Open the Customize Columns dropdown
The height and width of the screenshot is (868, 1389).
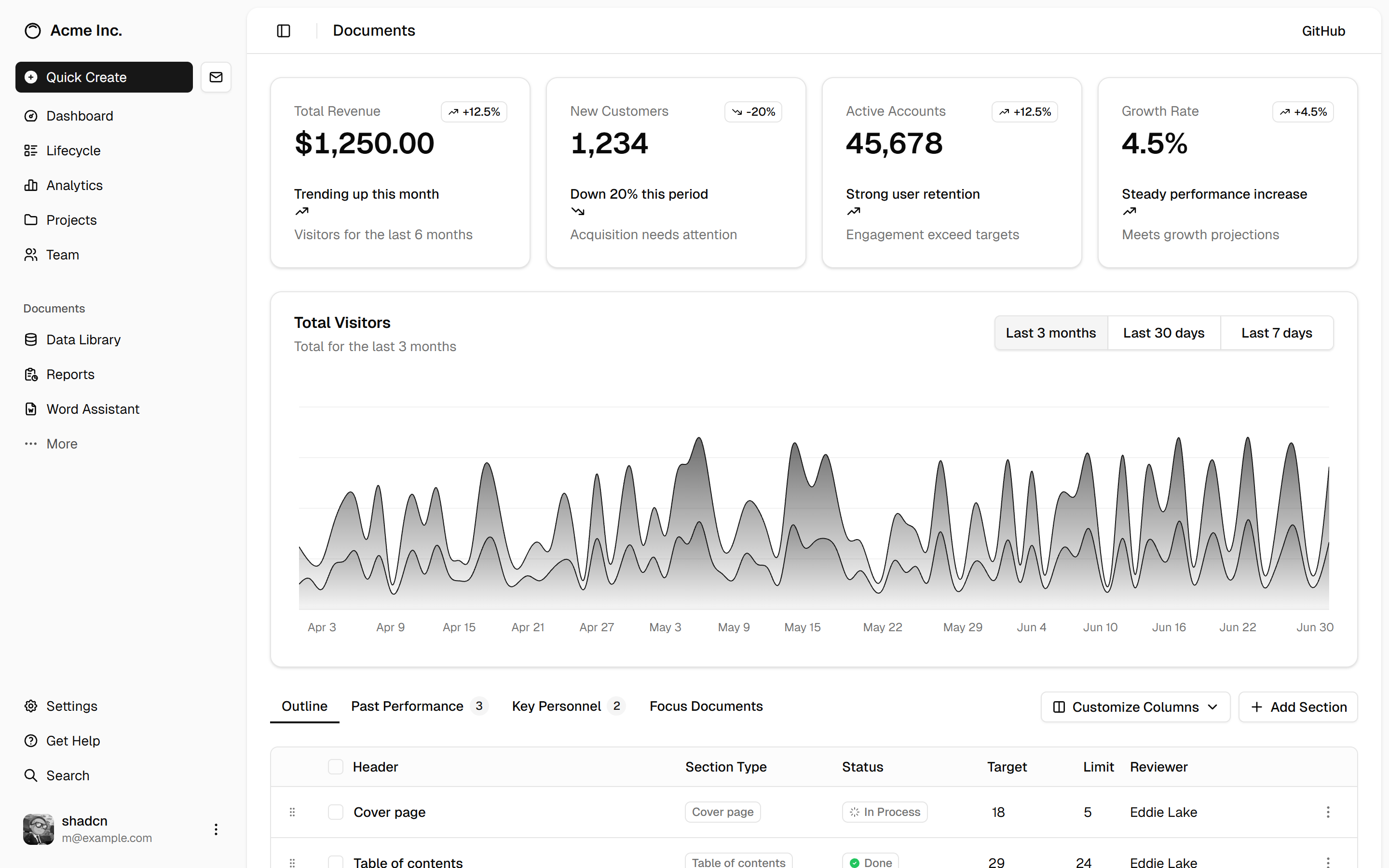pyautogui.click(x=1135, y=706)
